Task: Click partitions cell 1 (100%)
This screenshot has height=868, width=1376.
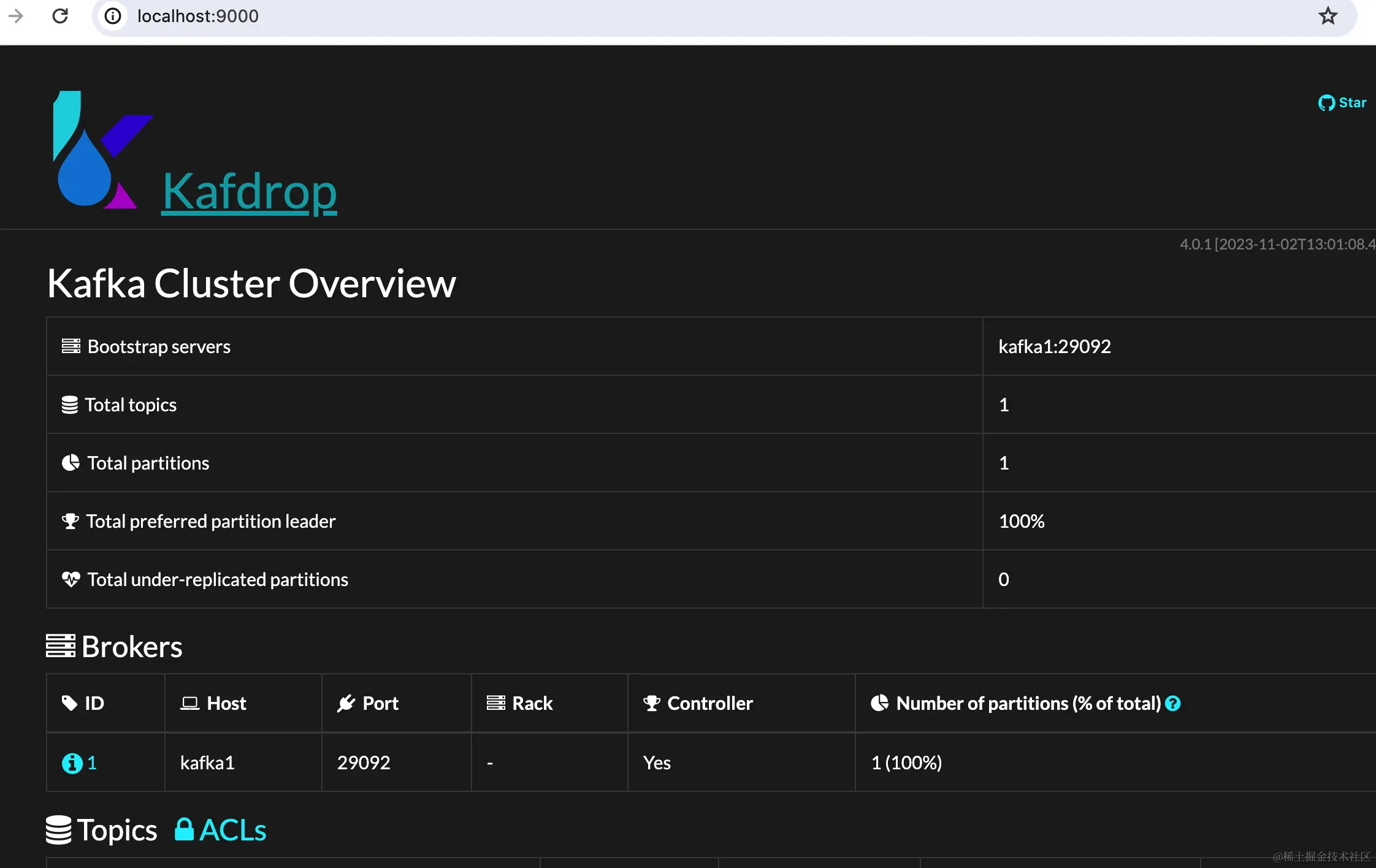Action: pyautogui.click(x=906, y=763)
